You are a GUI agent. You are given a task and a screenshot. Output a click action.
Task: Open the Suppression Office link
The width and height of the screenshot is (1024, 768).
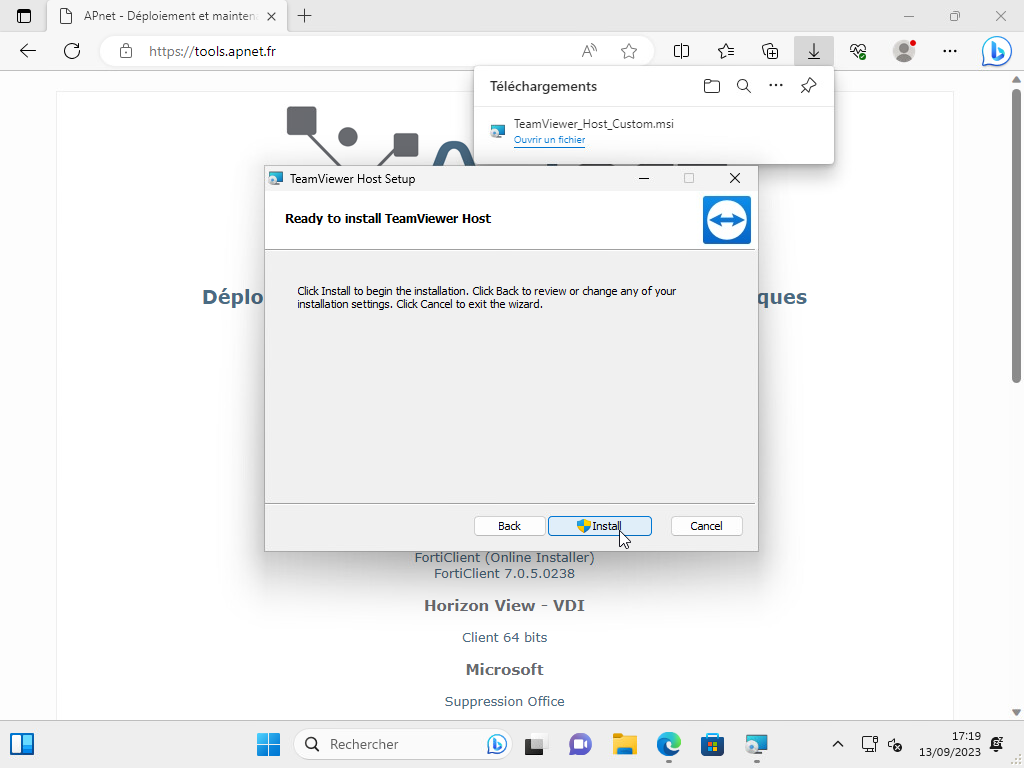tap(504, 701)
